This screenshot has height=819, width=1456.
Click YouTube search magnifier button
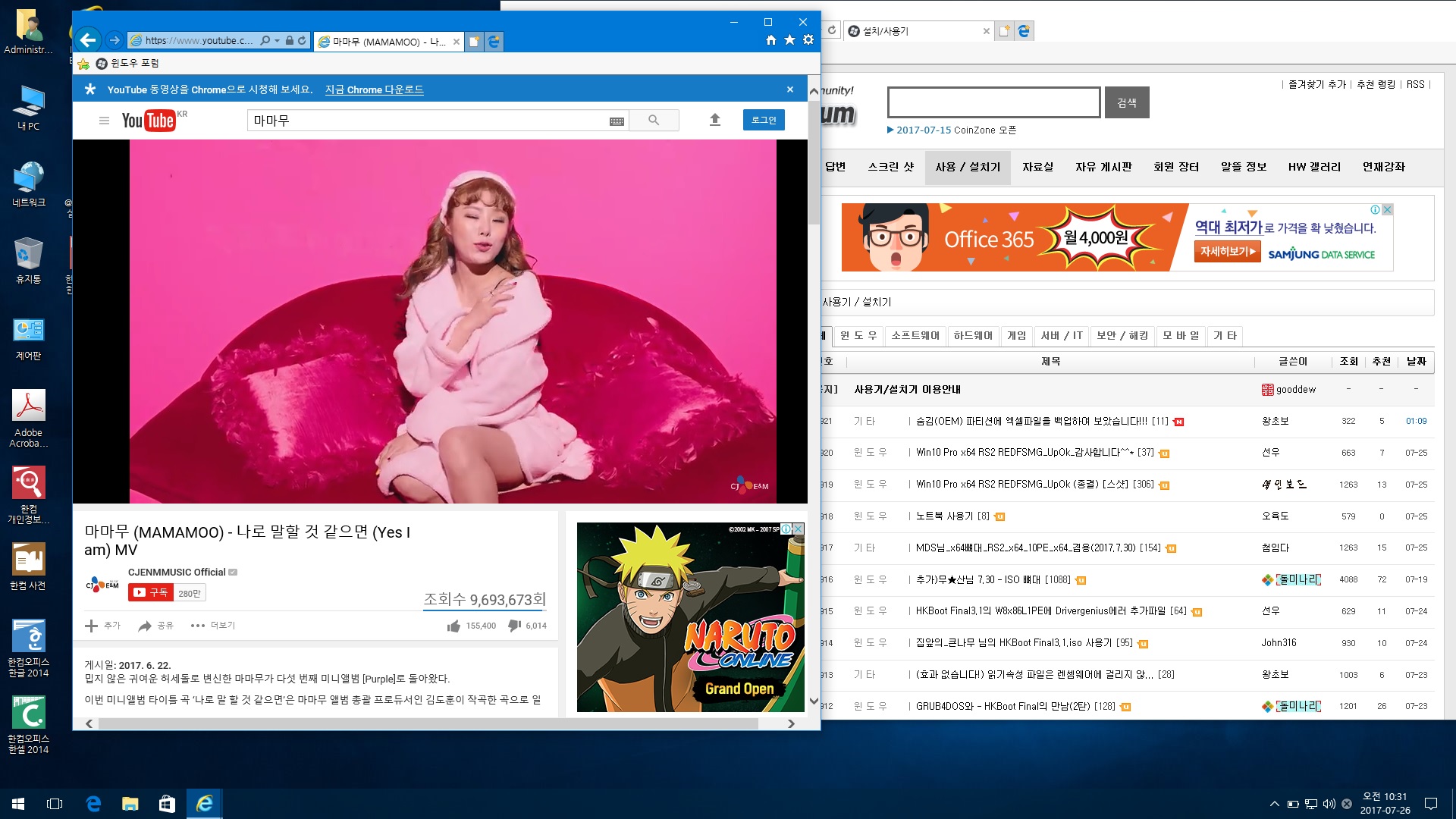click(x=654, y=121)
